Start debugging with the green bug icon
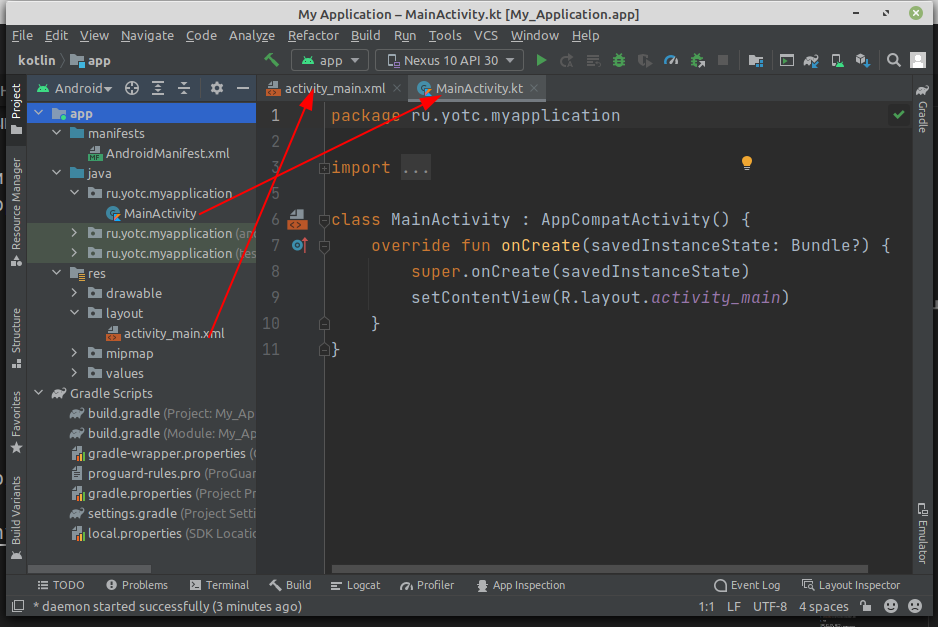This screenshot has width=938, height=627. [619, 60]
